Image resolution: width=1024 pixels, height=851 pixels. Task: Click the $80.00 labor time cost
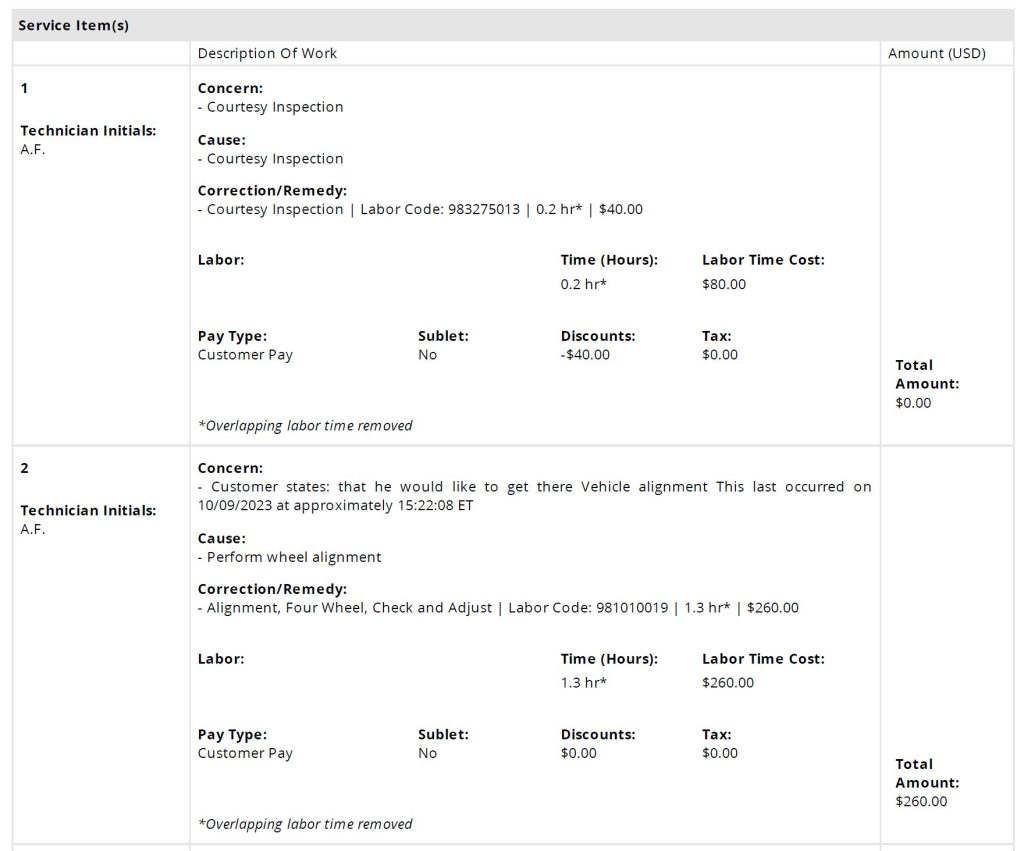coord(724,284)
